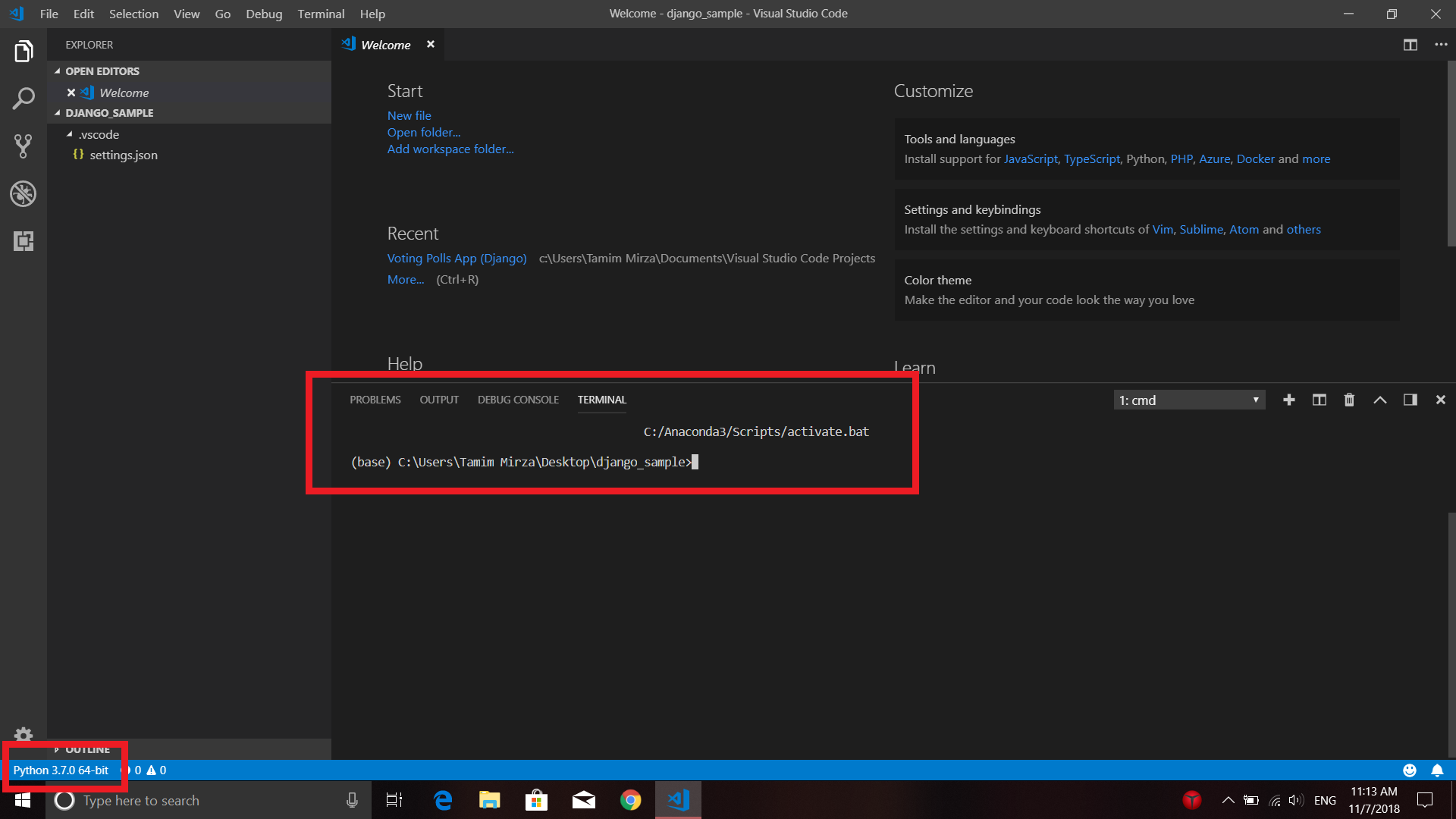Open the Go menu
This screenshot has width=1456, height=819.
tap(222, 14)
